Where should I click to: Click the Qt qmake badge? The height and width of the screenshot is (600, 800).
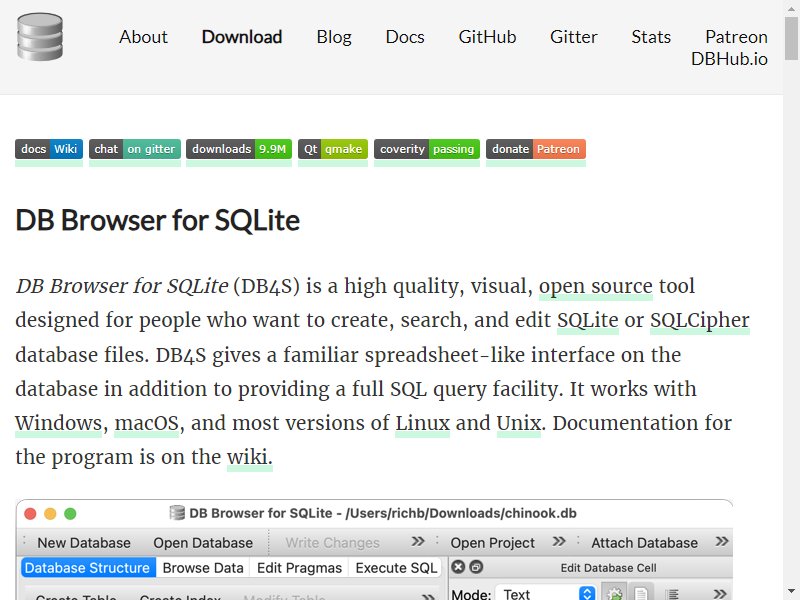[333, 149]
